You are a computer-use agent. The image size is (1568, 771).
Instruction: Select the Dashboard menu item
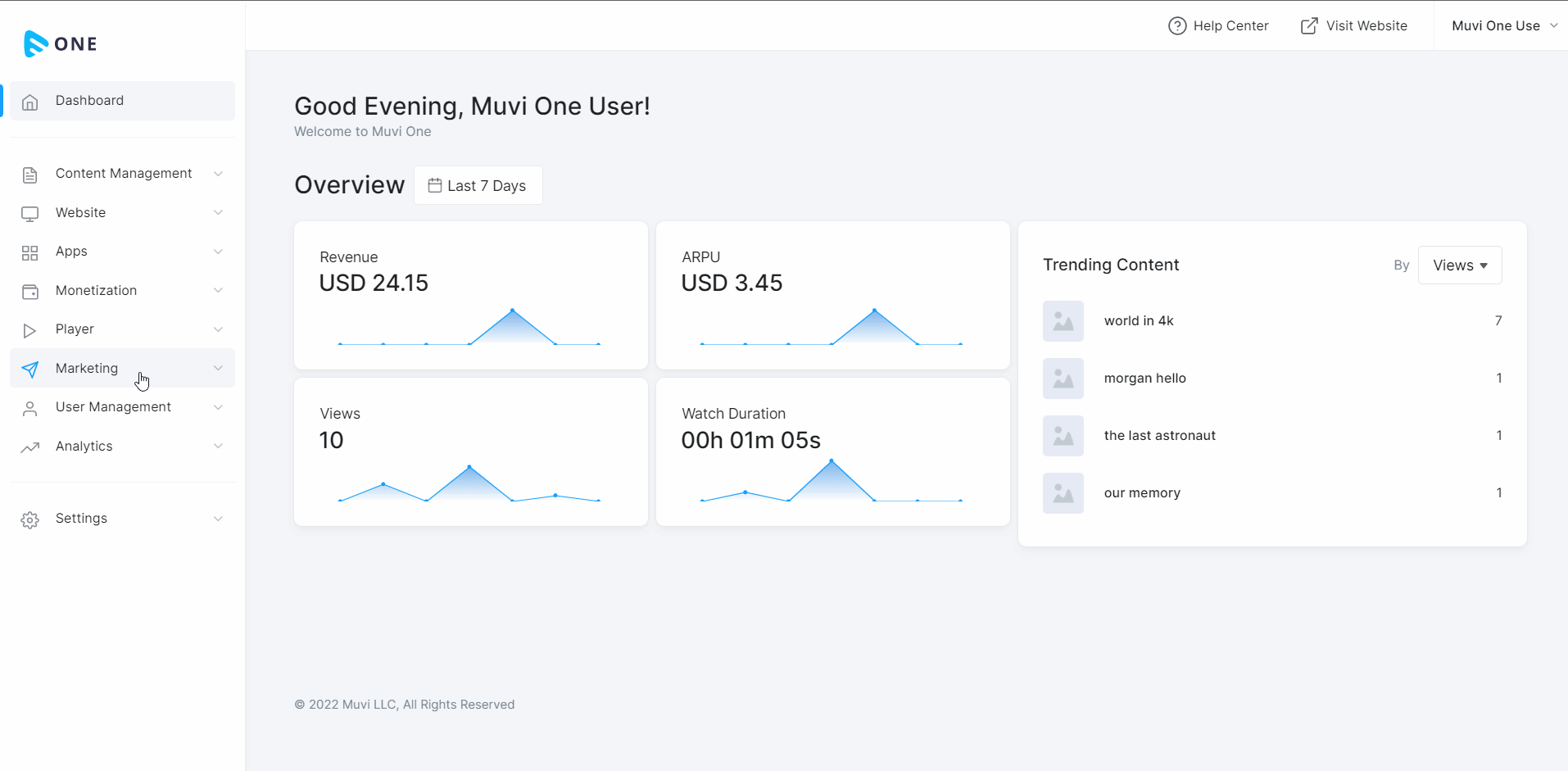[x=90, y=101]
